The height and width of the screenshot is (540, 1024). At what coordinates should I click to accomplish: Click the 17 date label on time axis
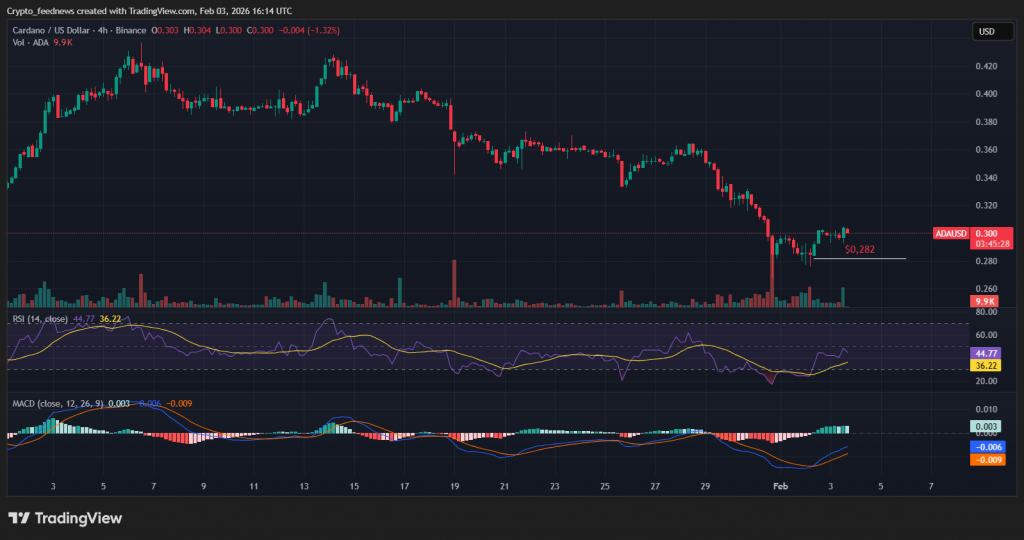404,486
